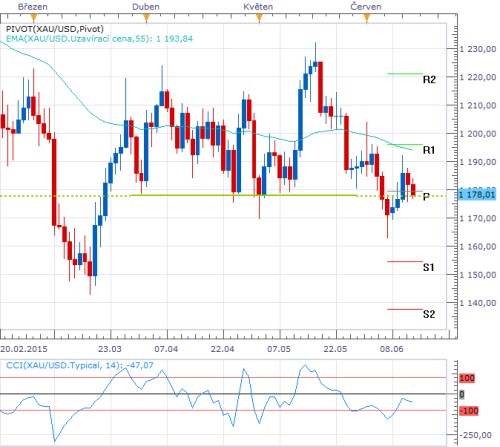Image resolution: width=500 pixels, height=447 pixels.
Task: Click the 0 CCI level tag
Action: click(x=462, y=395)
